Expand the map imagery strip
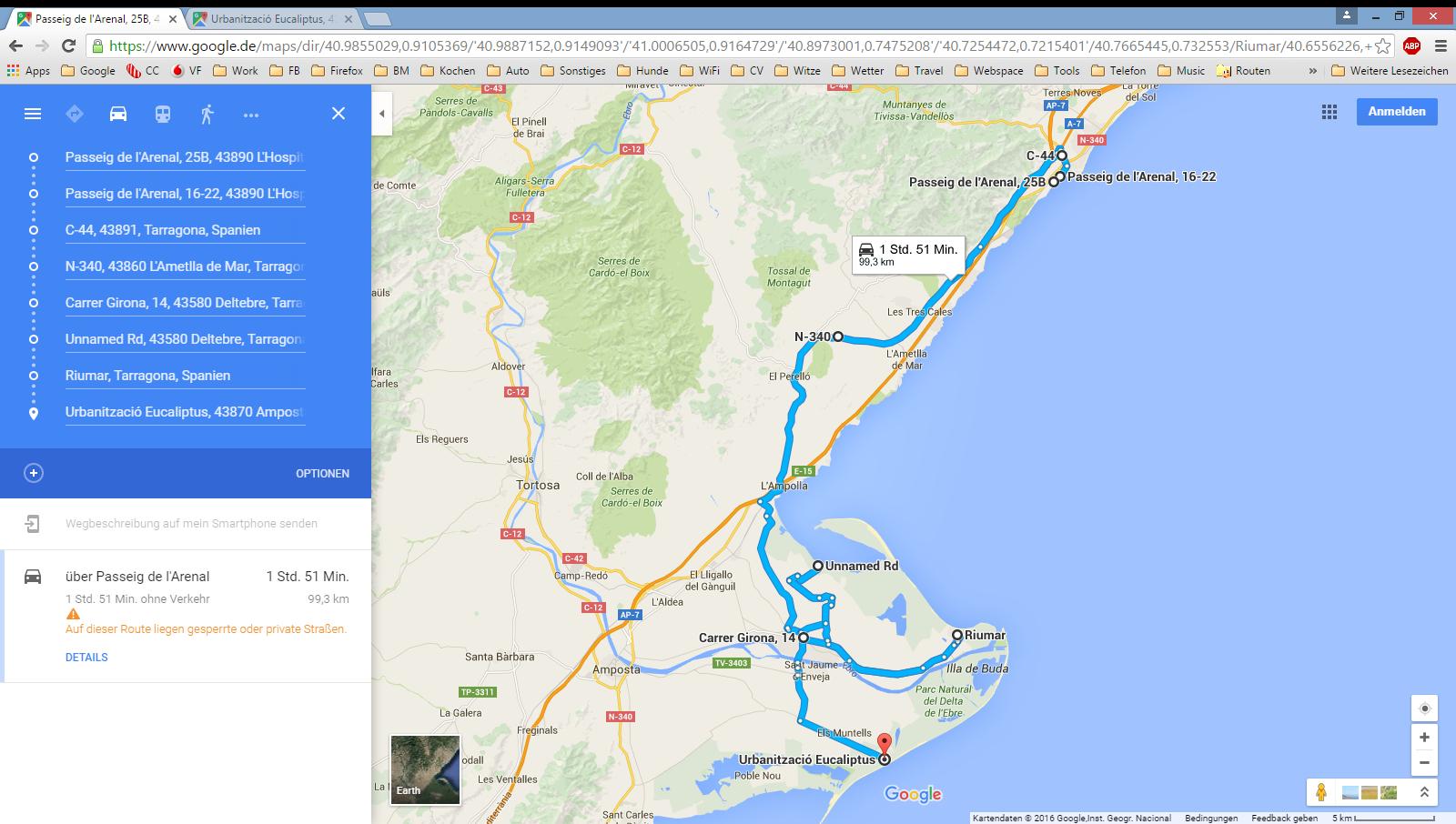This screenshot has height=824, width=1456. click(1424, 792)
